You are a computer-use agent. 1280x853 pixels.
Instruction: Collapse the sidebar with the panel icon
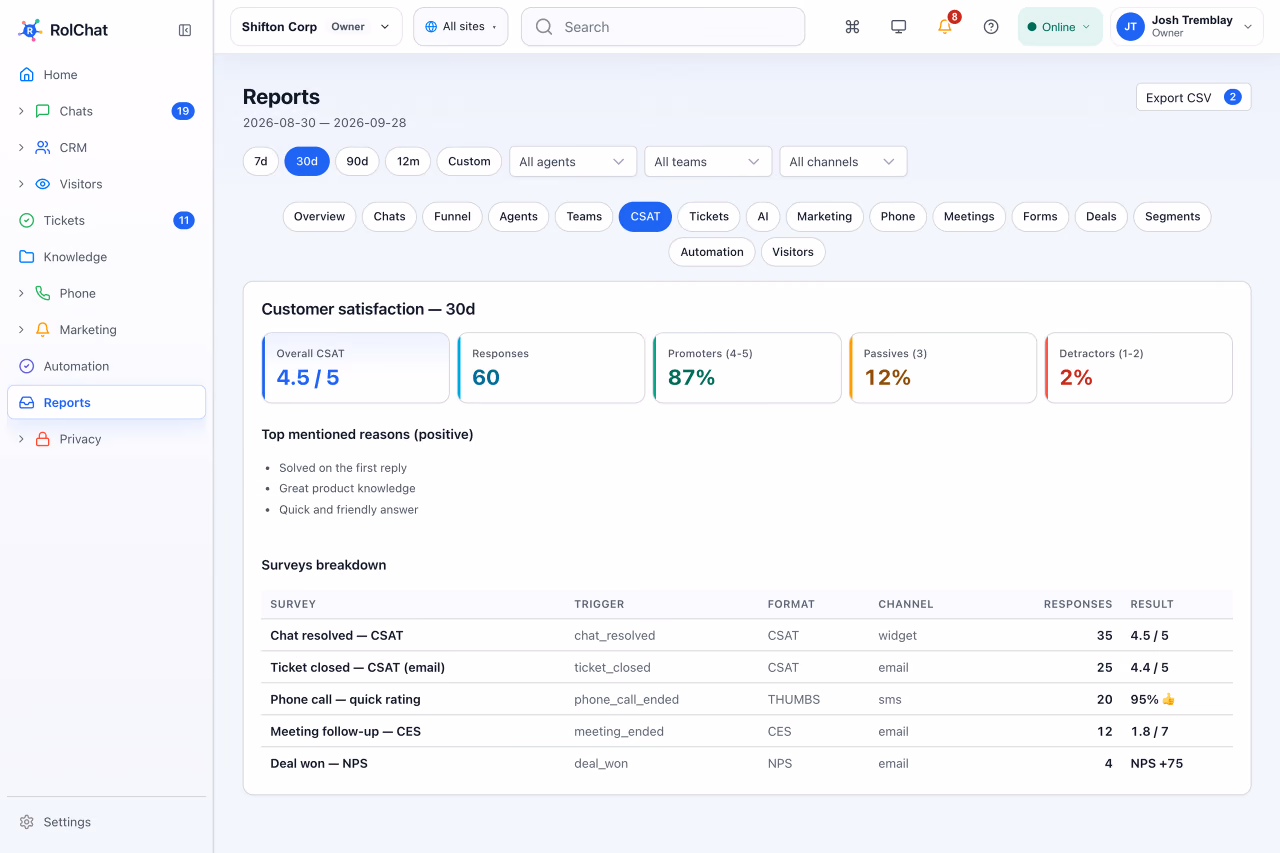[x=185, y=30]
